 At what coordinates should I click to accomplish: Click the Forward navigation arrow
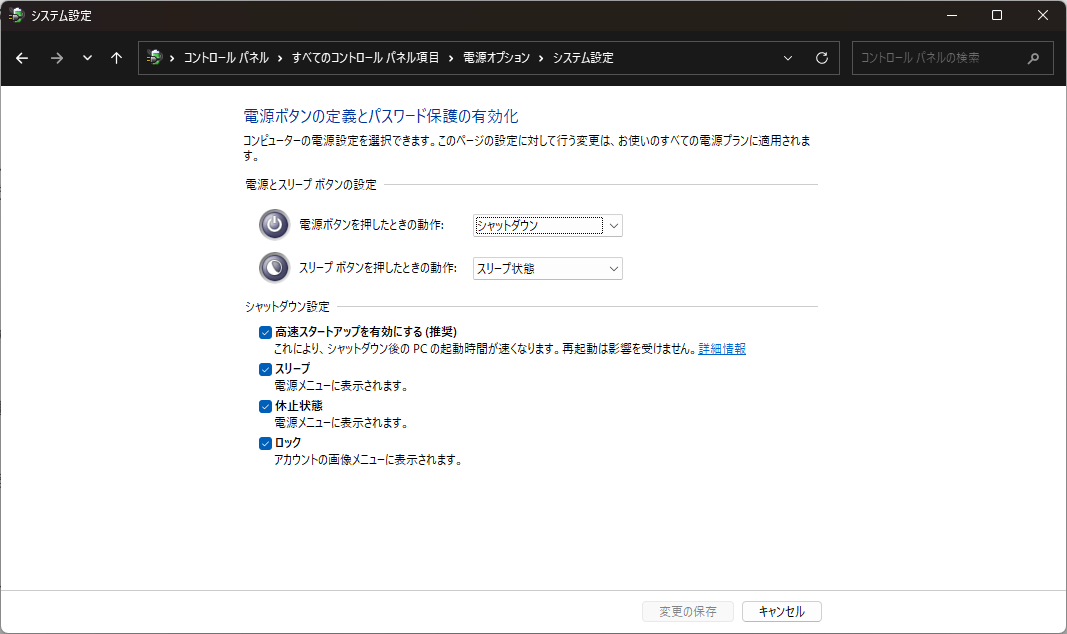(56, 58)
